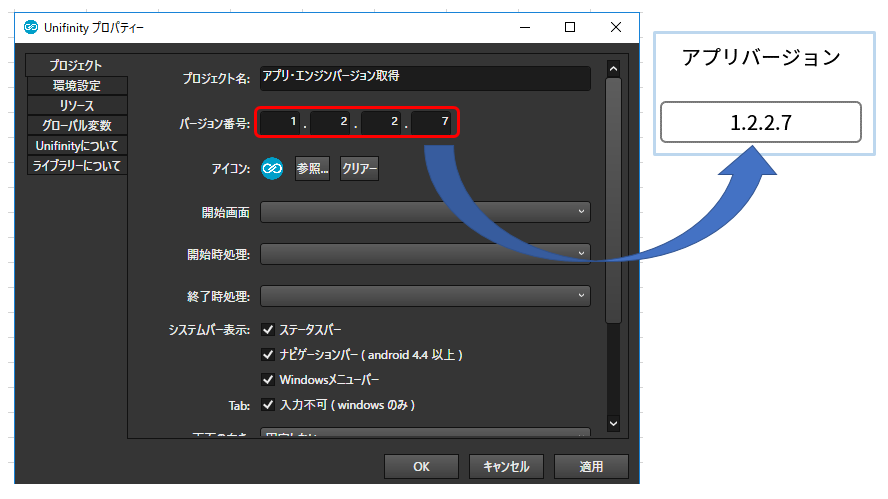Image resolution: width=888 pixels, height=499 pixels.
Task: Click the app icon preview next to アイコン
Action: [272, 169]
